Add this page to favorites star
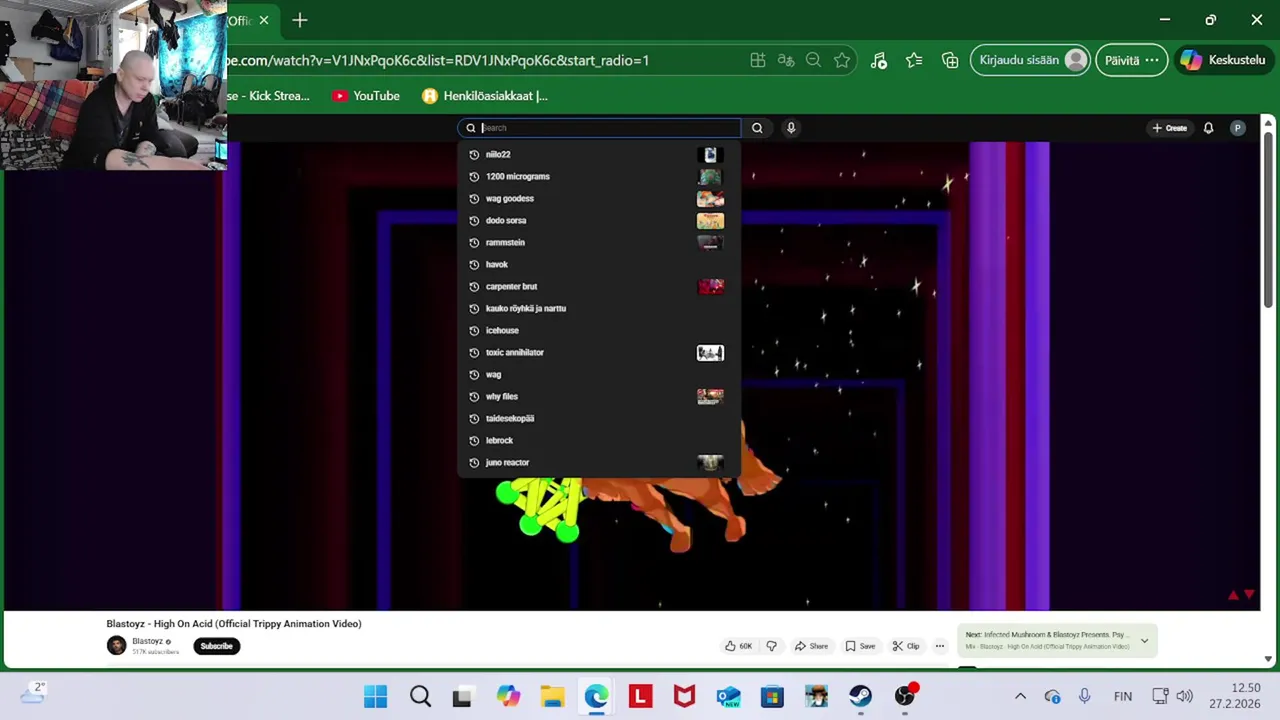 click(x=842, y=61)
